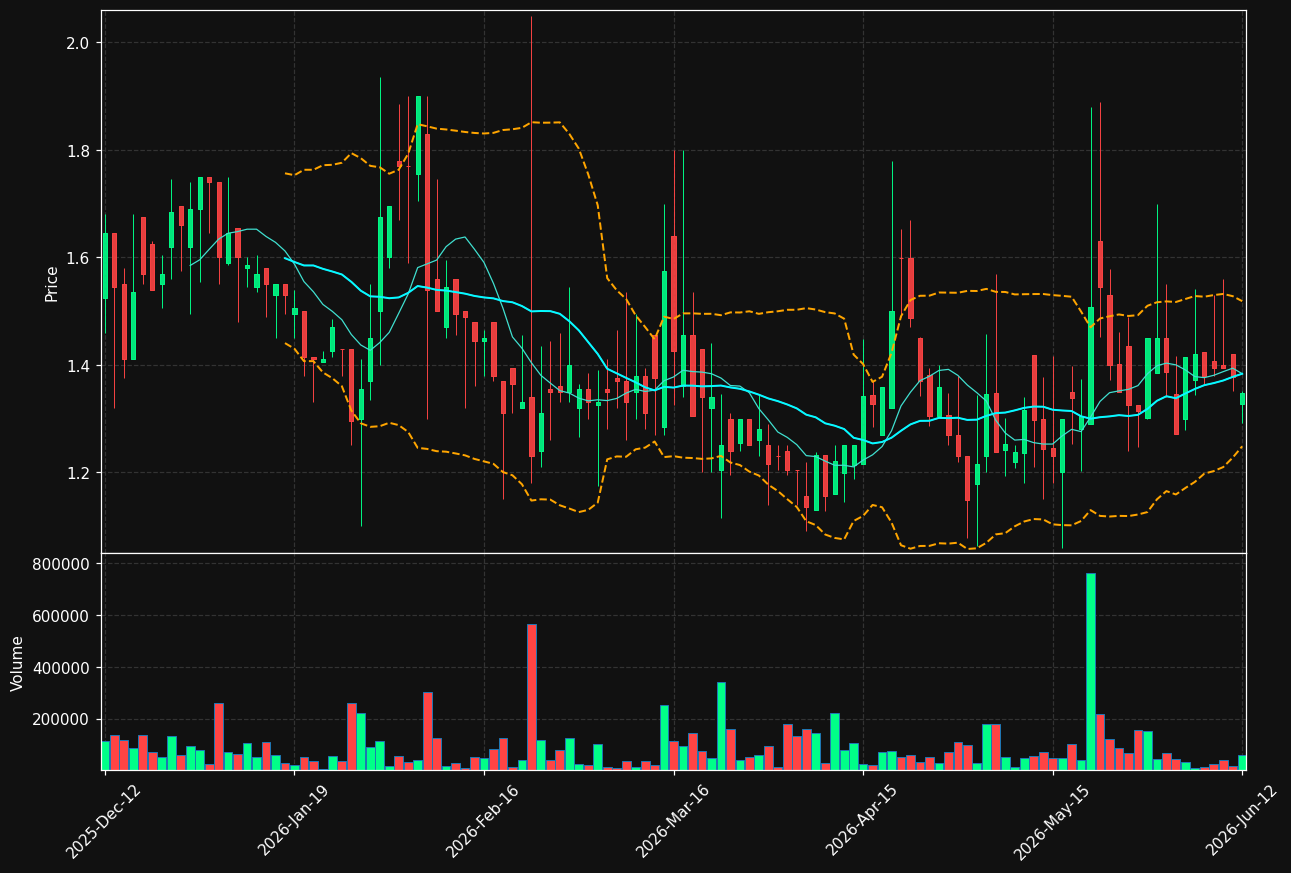Click the 600000 volume axis value

click(x=62, y=616)
